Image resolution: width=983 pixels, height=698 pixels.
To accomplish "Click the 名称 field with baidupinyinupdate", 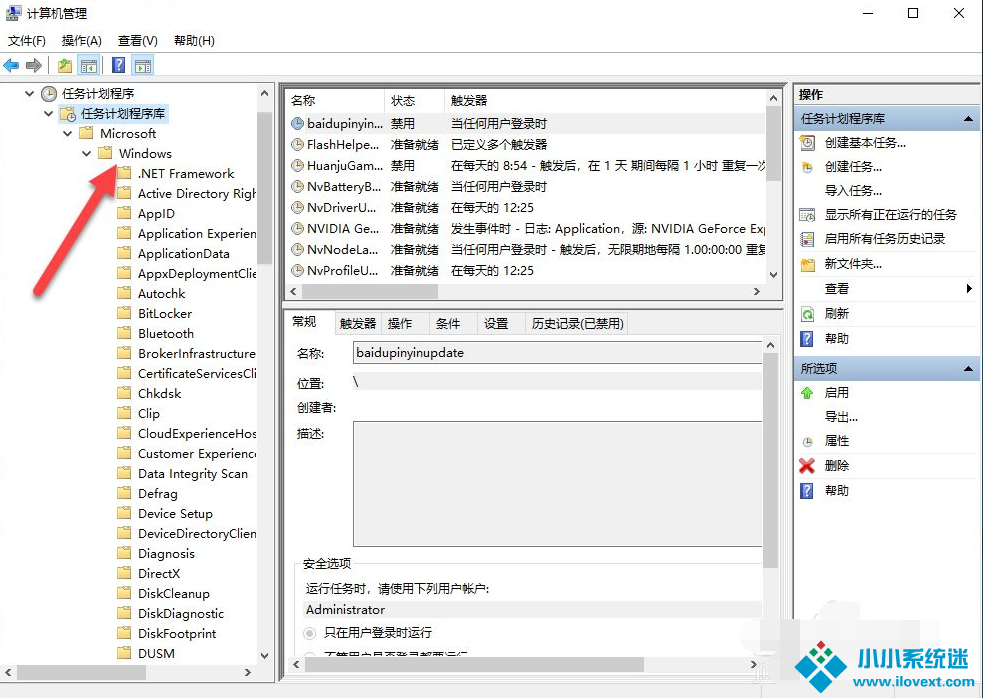I will [x=557, y=353].
